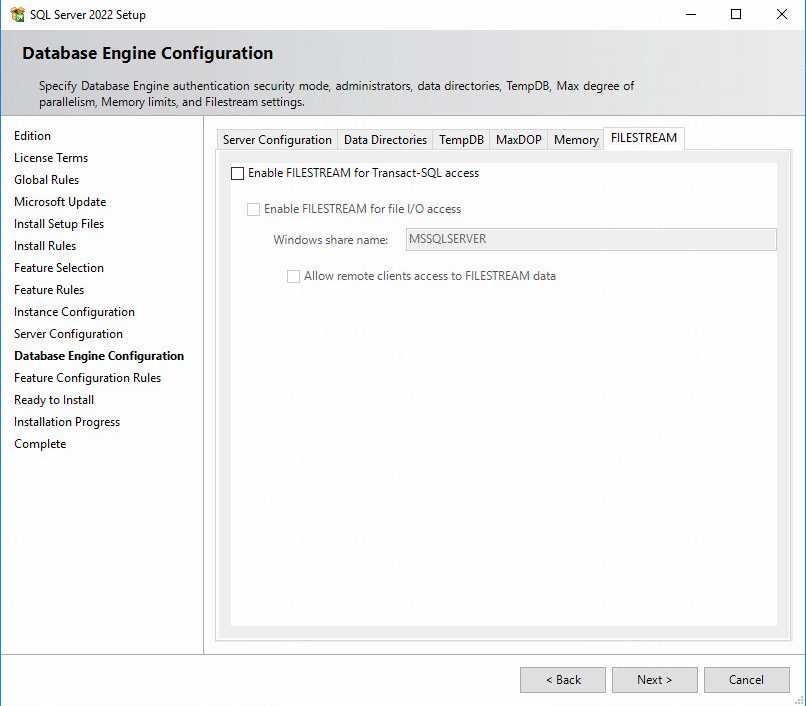Check Allow remote clients access to FILESTREAM data
The width and height of the screenshot is (806, 706).
[x=294, y=276]
